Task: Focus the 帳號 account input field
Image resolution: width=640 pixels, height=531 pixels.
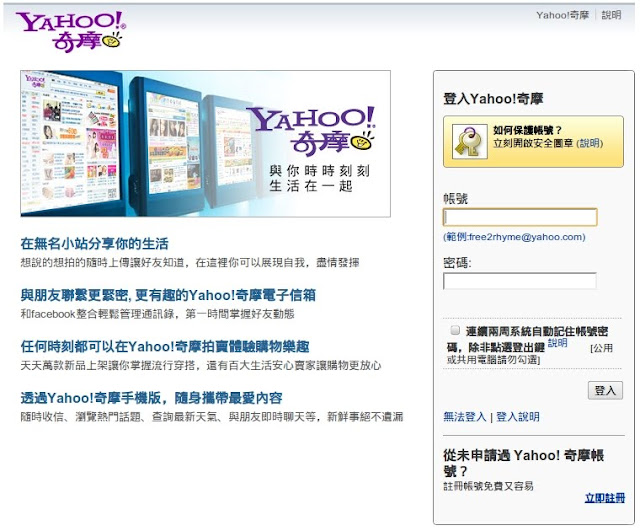Action: click(x=520, y=217)
